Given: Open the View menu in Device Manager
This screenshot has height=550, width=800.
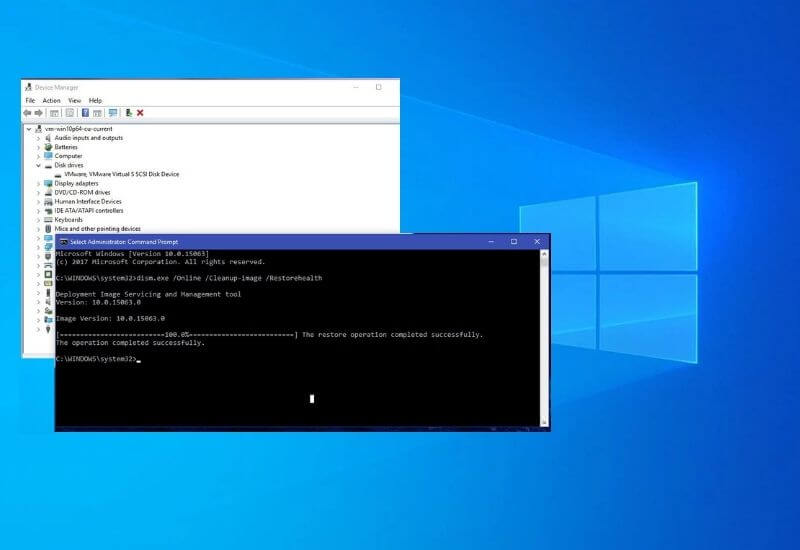Looking at the screenshot, I should [74, 100].
